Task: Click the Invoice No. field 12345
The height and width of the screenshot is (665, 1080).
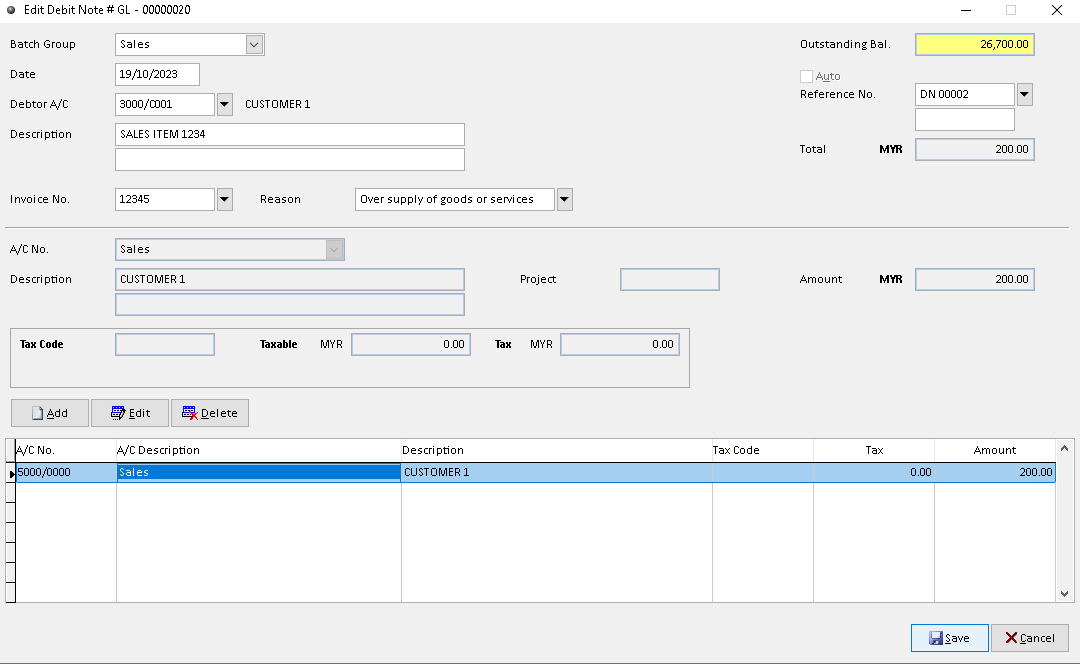Action: coord(165,199)
